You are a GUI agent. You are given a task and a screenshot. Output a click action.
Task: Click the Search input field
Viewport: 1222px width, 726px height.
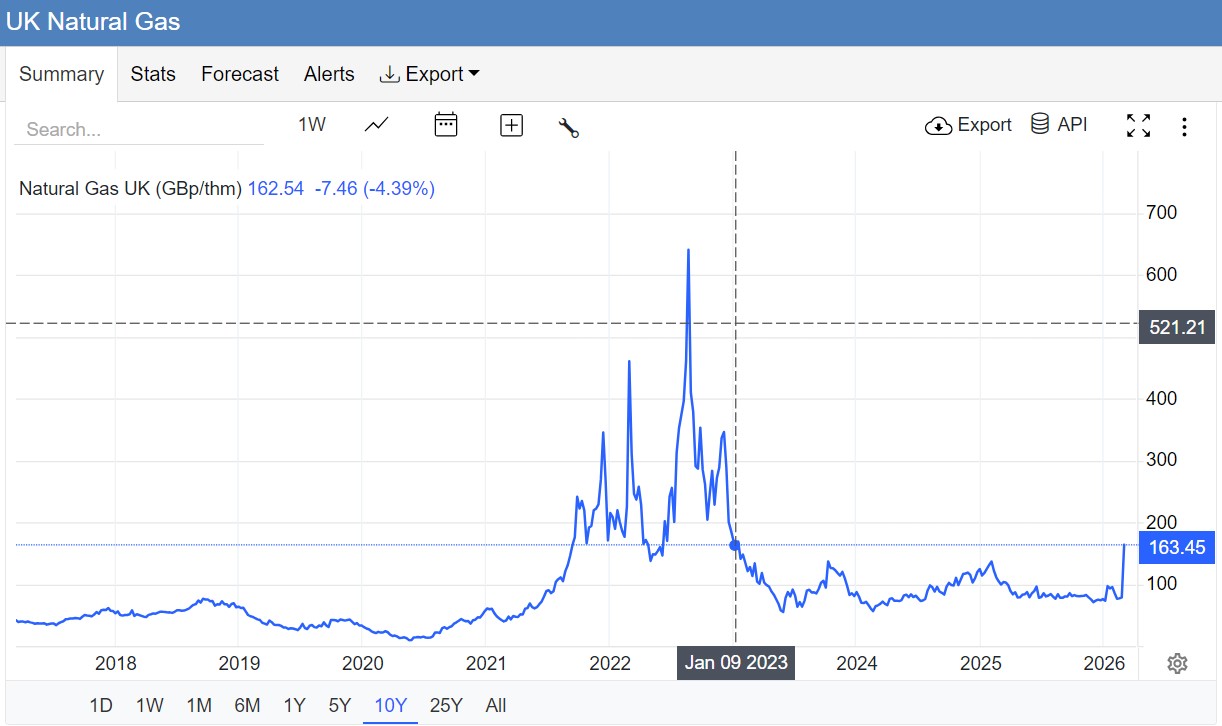pyautogui.click(x=140, y=129)
